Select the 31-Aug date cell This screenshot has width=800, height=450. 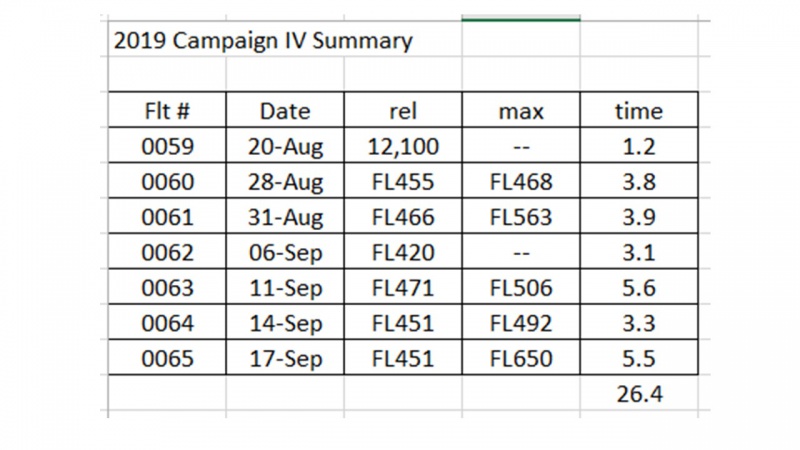(x=285, y=217)
